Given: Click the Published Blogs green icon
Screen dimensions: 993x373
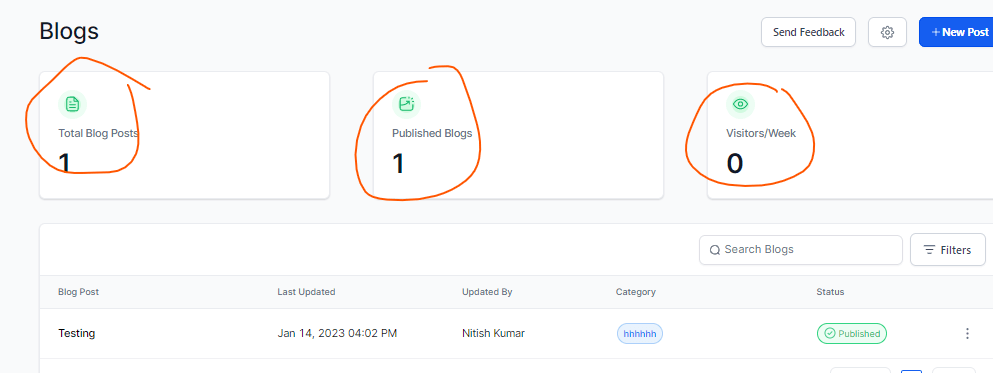Looking at the screenshot, I should click(407, 104).
